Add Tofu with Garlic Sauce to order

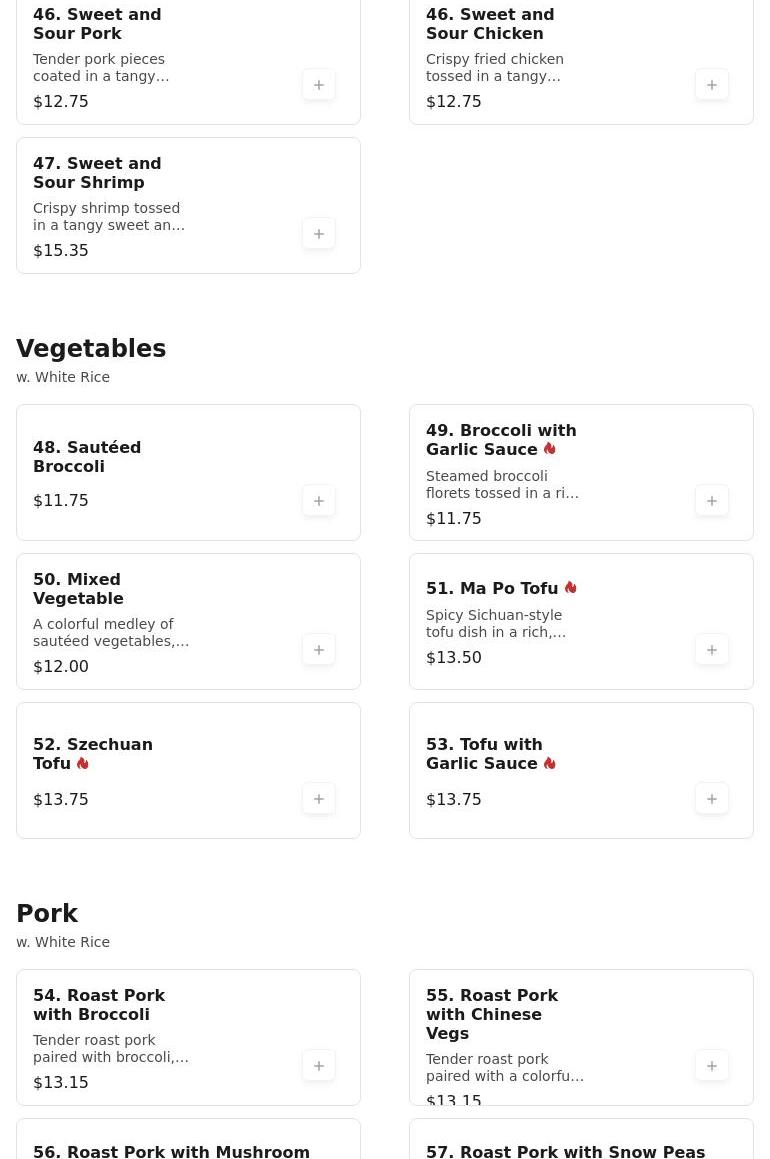tap(712, 799)
